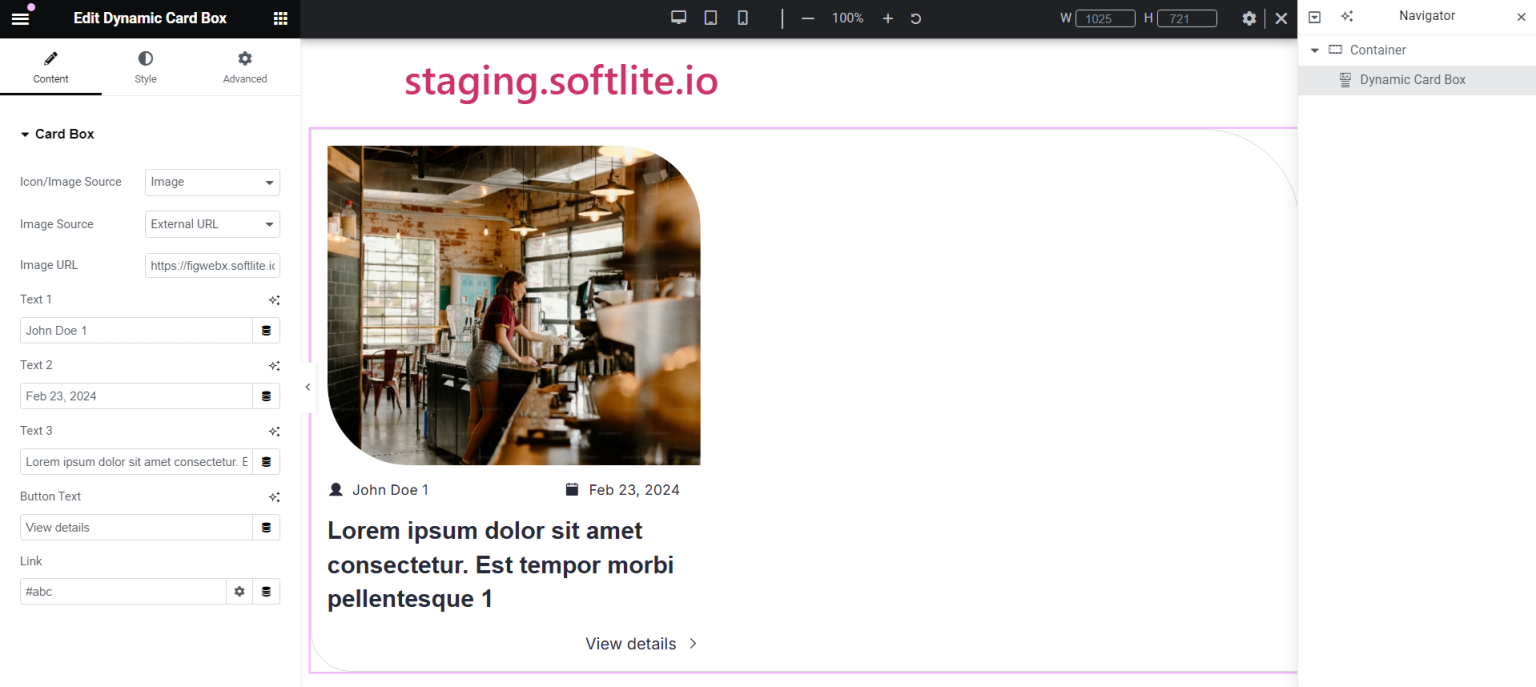Switch to tablet preview mode
The image size is (1536, 687).
[x=711, y=17]
